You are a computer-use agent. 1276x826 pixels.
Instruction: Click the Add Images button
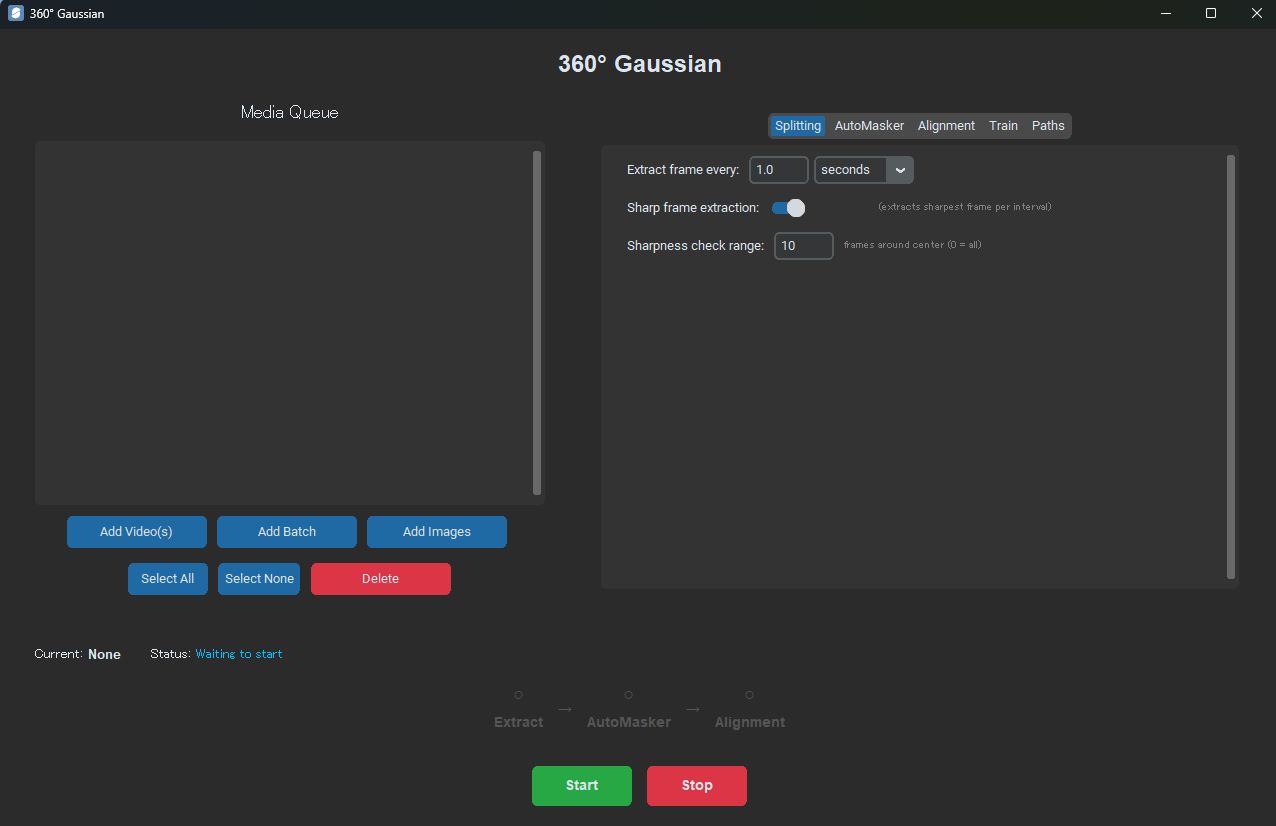click(x=436, y=531)
